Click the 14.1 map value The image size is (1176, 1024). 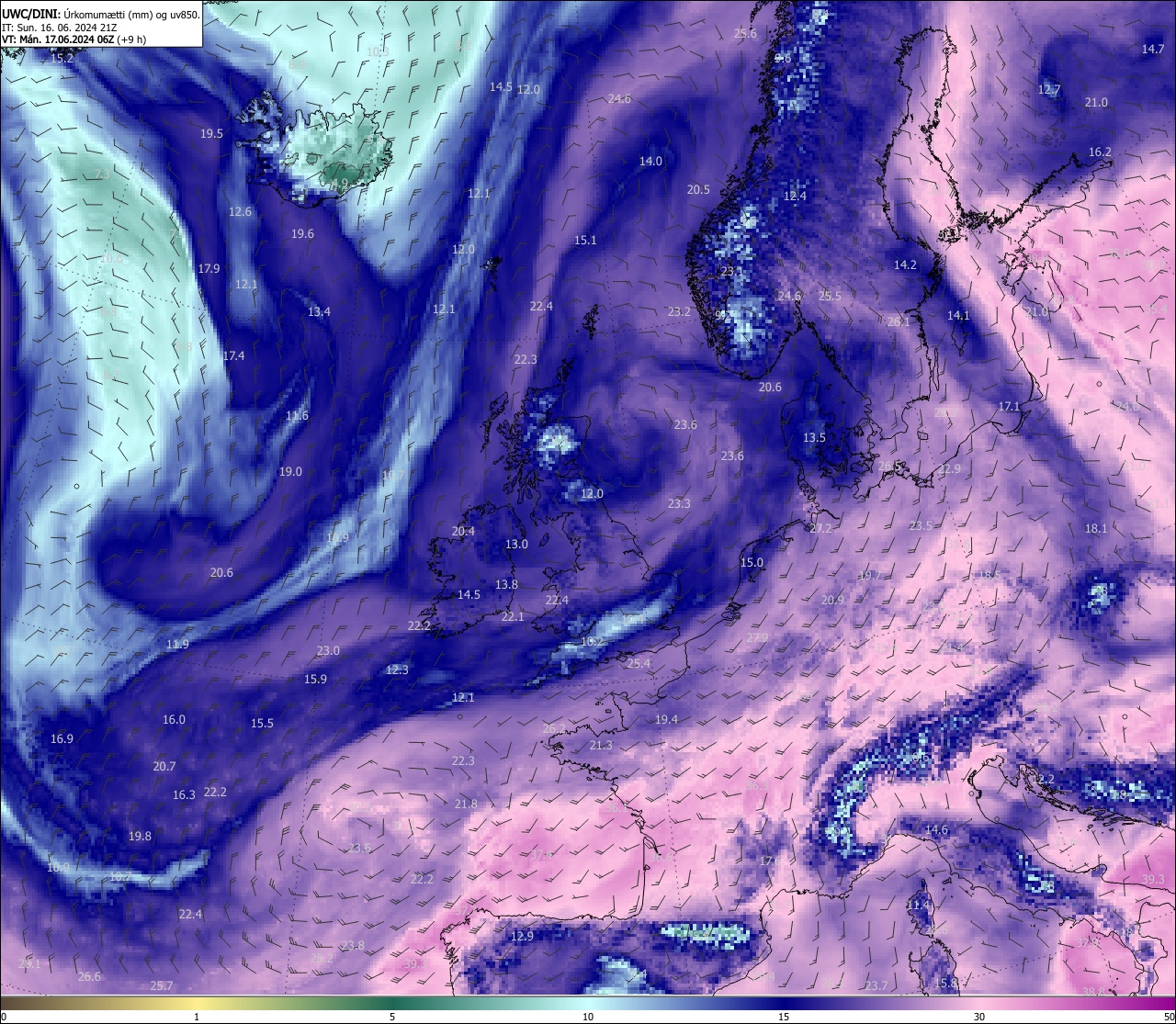coord(958,315)
